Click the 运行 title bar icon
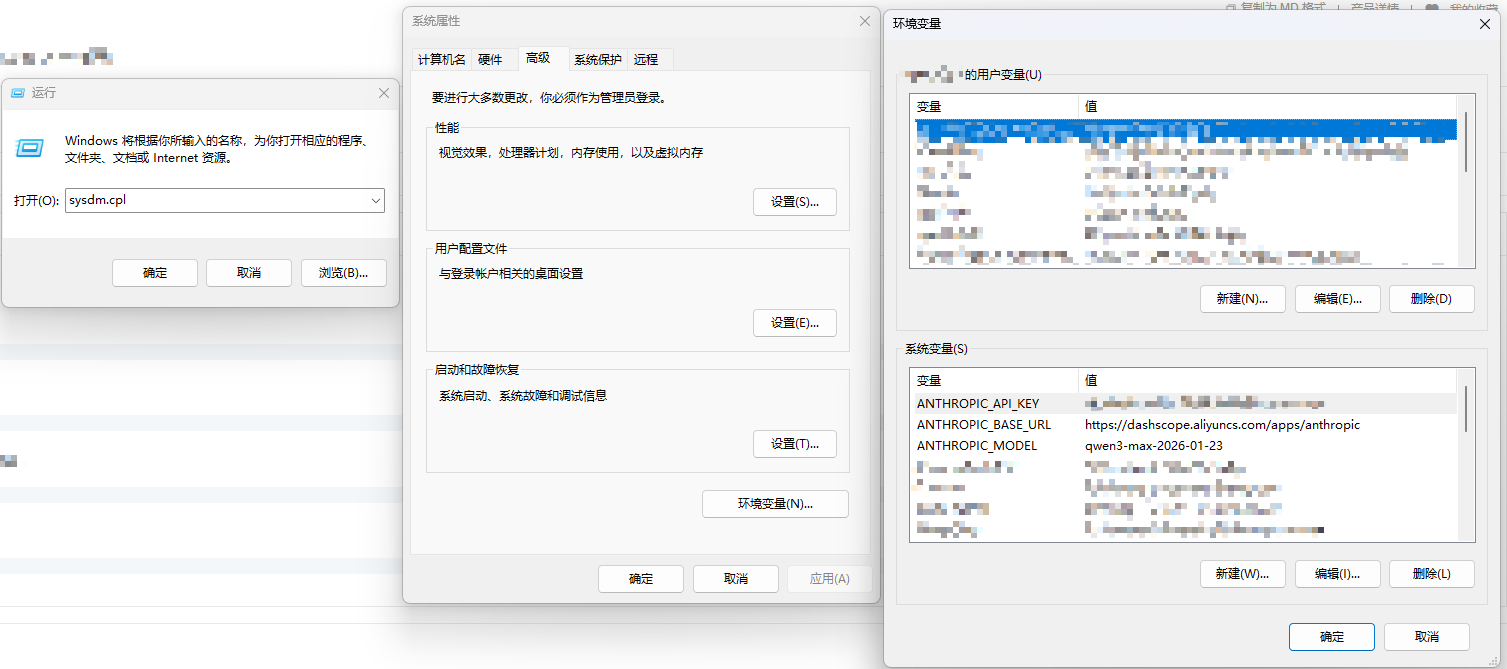 [x=18, y=92]
